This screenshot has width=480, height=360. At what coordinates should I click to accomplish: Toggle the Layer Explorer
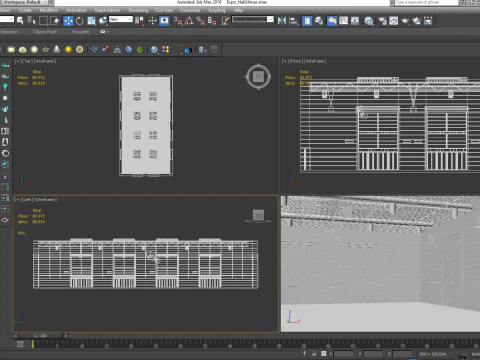[319, 21]
